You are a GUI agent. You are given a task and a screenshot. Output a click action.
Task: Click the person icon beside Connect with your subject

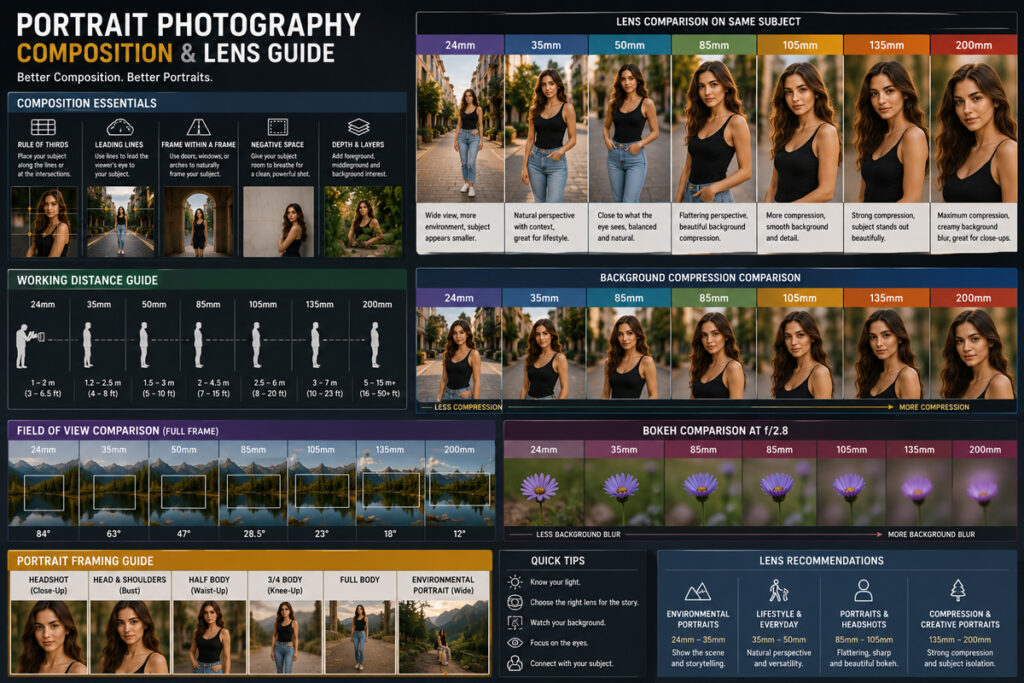[x=515, y=663]
